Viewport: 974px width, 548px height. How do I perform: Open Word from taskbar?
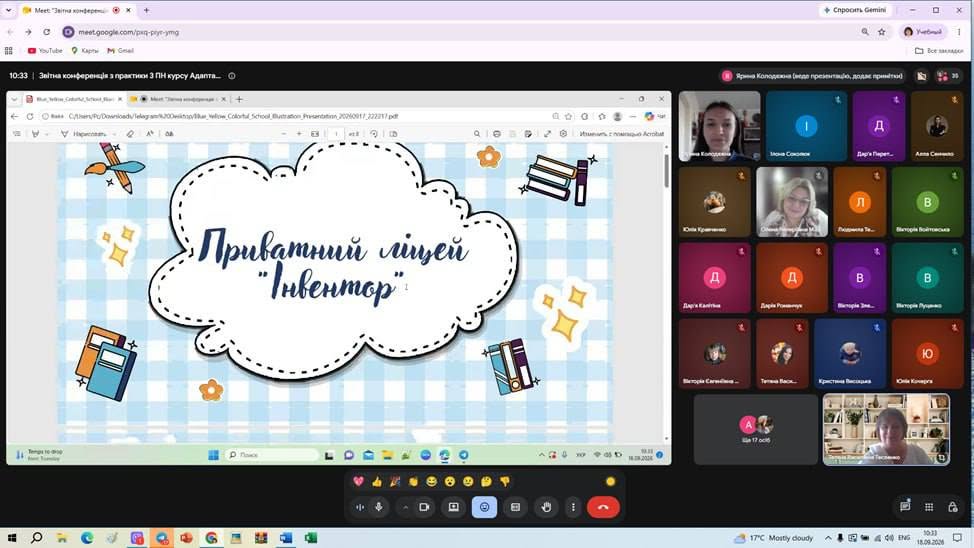coord(286,537)
